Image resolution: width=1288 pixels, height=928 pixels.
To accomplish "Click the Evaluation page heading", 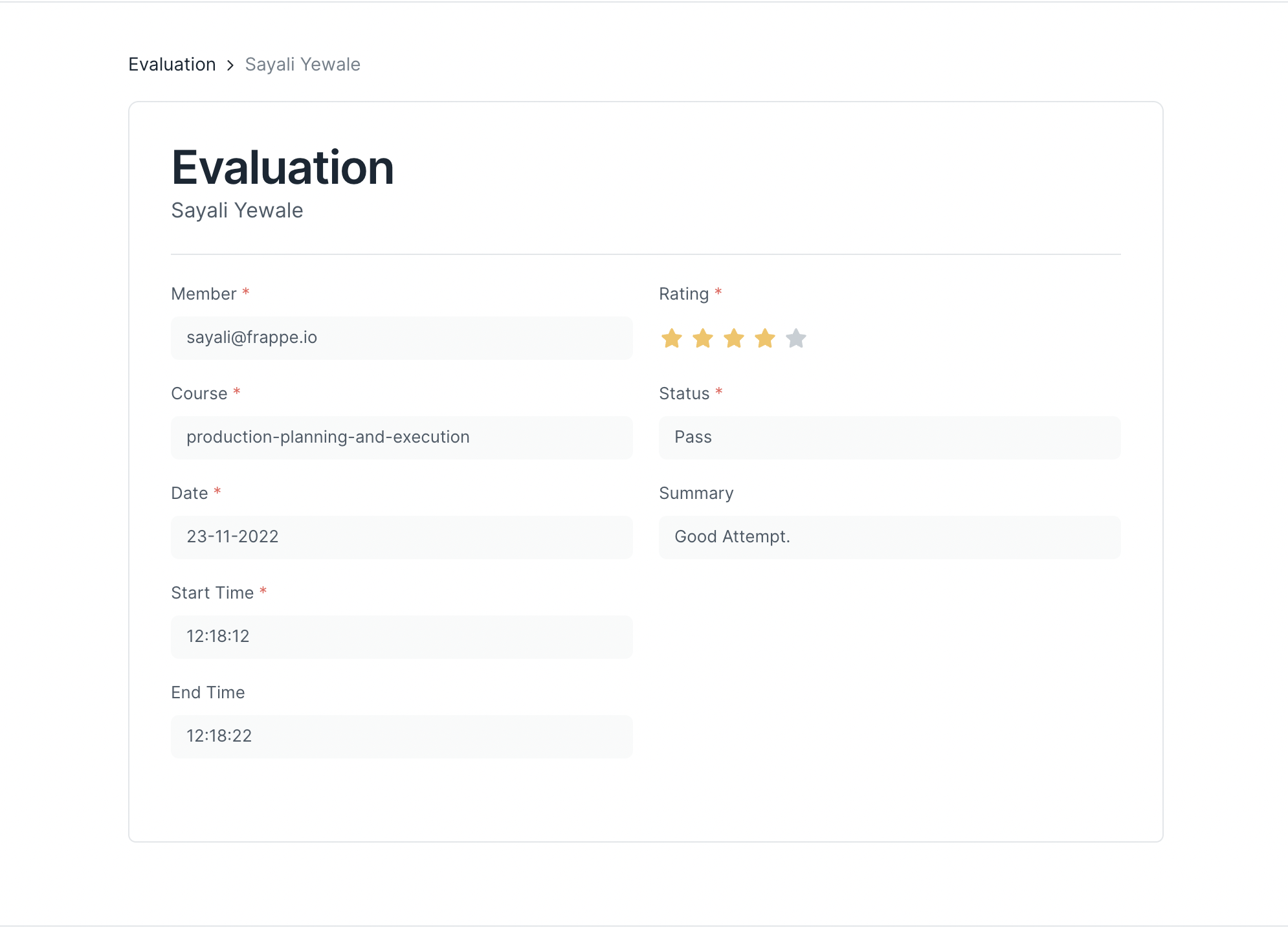I will [282, 167].
